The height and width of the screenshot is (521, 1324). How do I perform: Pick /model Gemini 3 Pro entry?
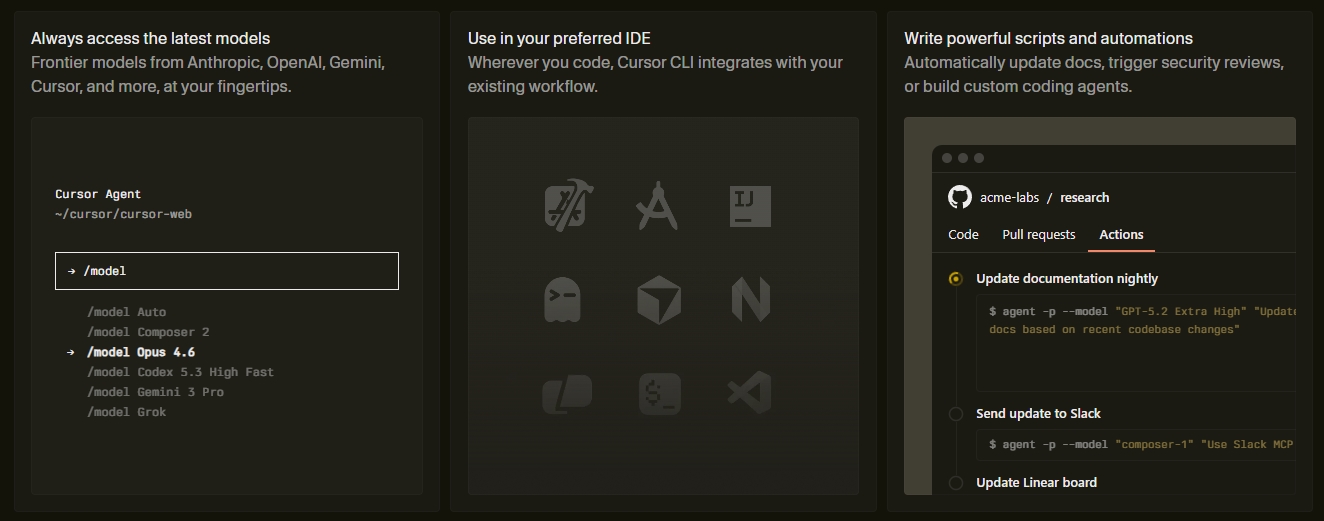click(x=155, y=392)
